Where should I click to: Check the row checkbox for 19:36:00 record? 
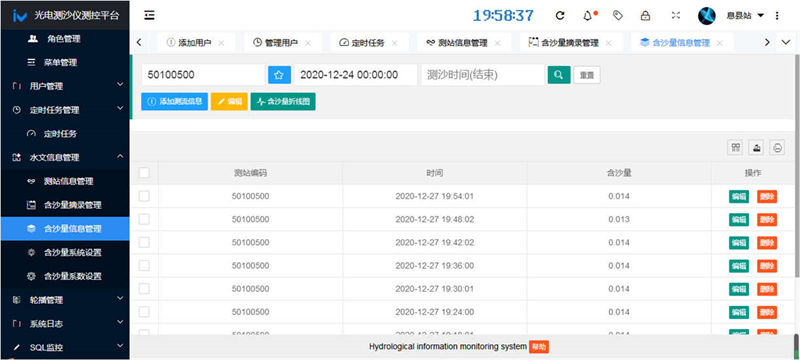point(144,265)
